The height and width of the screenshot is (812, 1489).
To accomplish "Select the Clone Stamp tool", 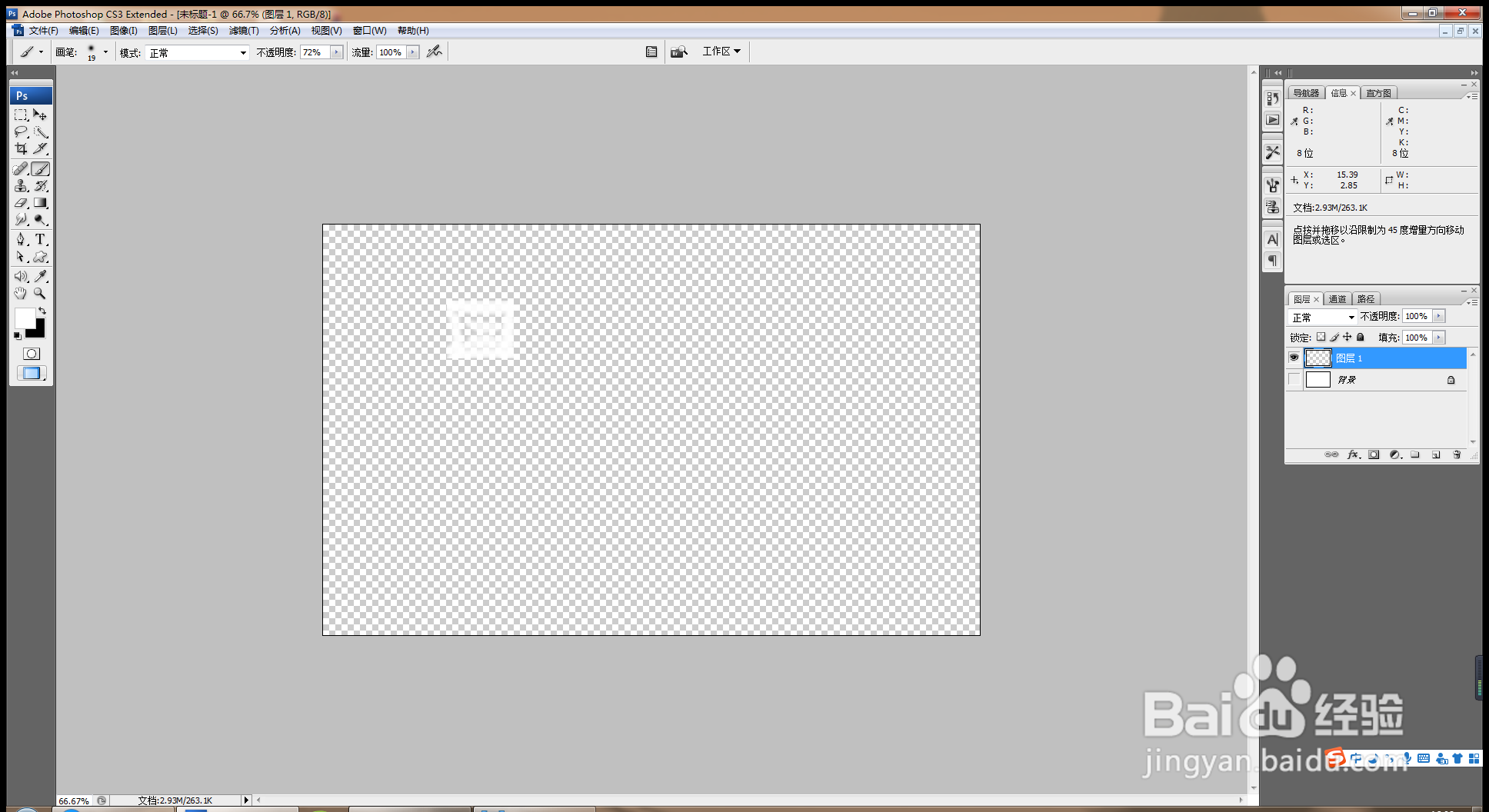I will 21,186.
